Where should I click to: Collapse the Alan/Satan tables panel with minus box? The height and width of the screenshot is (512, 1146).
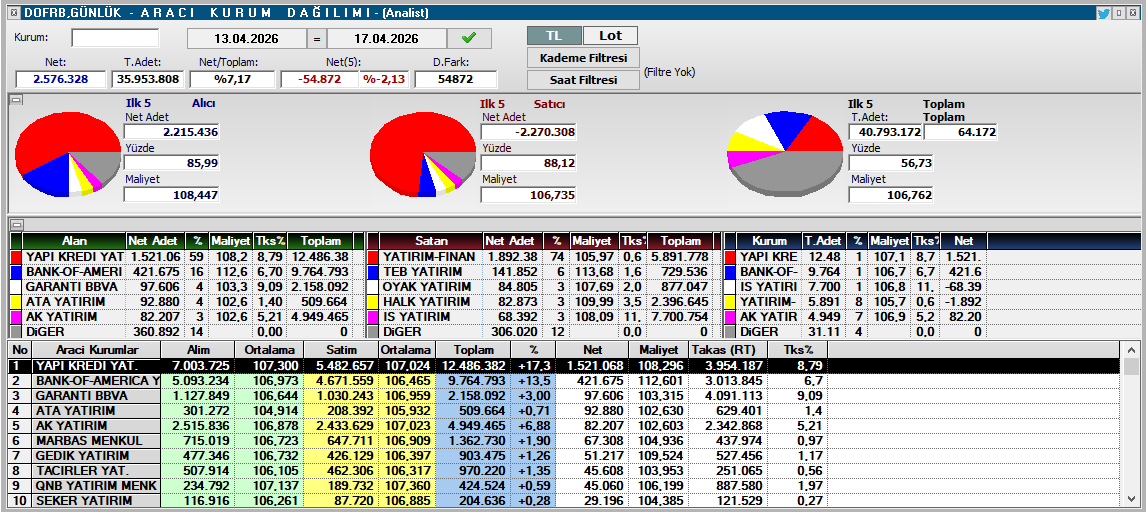(16, 223)
